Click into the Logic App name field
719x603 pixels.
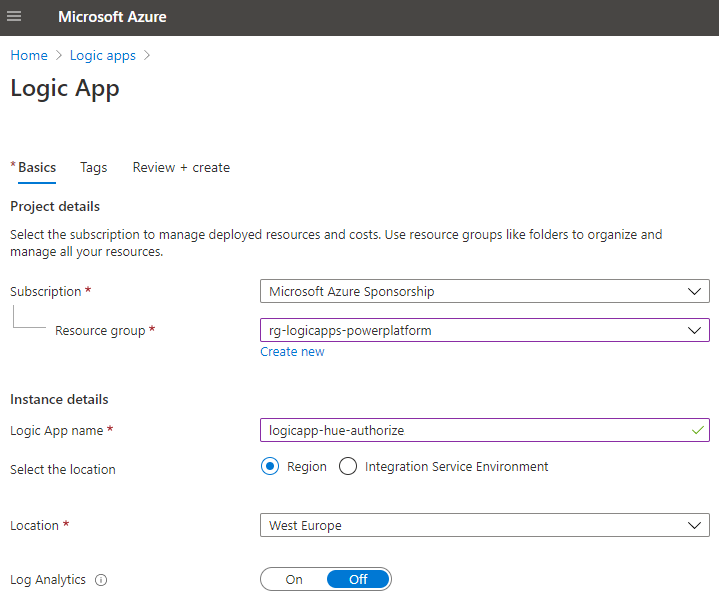point(485,430)
